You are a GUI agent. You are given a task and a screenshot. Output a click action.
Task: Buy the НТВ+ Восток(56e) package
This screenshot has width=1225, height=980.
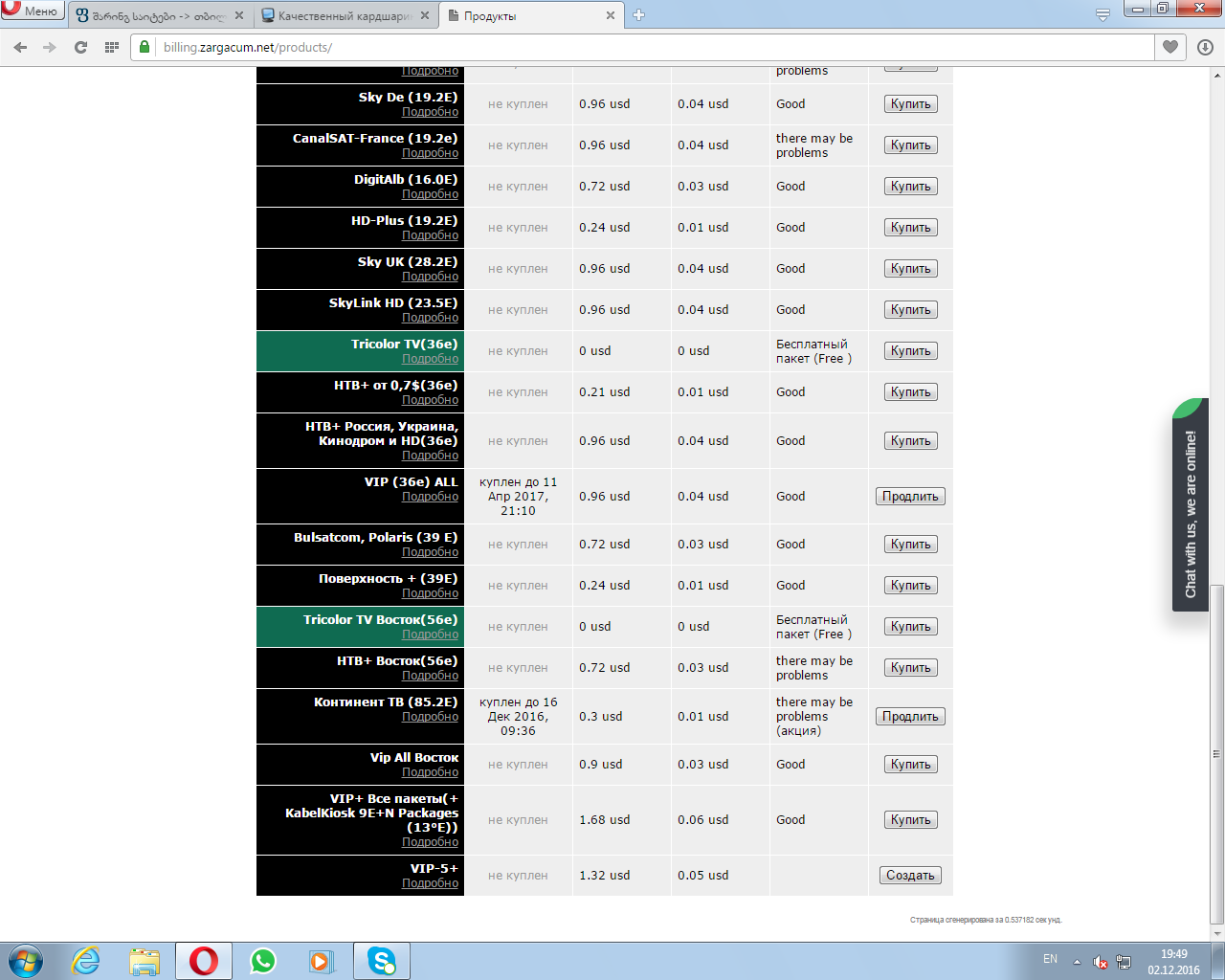910,668
